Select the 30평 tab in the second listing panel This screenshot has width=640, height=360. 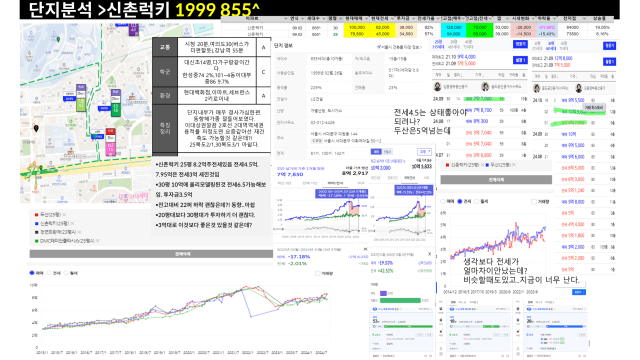(x=551, y=46)
